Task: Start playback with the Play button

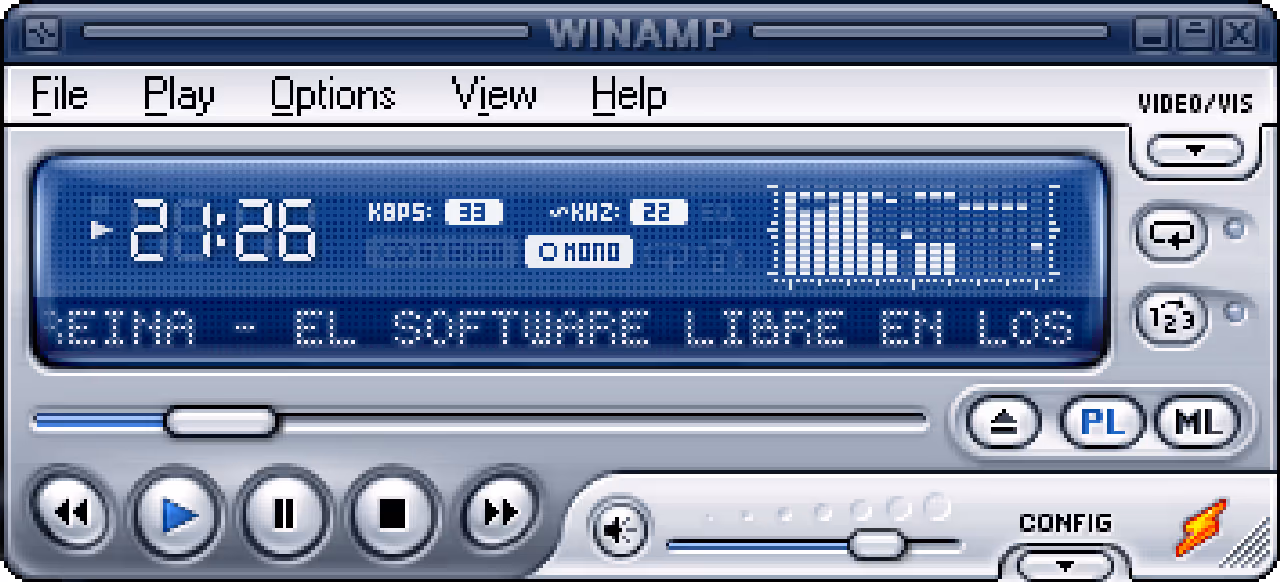Action: click(180, 516)
